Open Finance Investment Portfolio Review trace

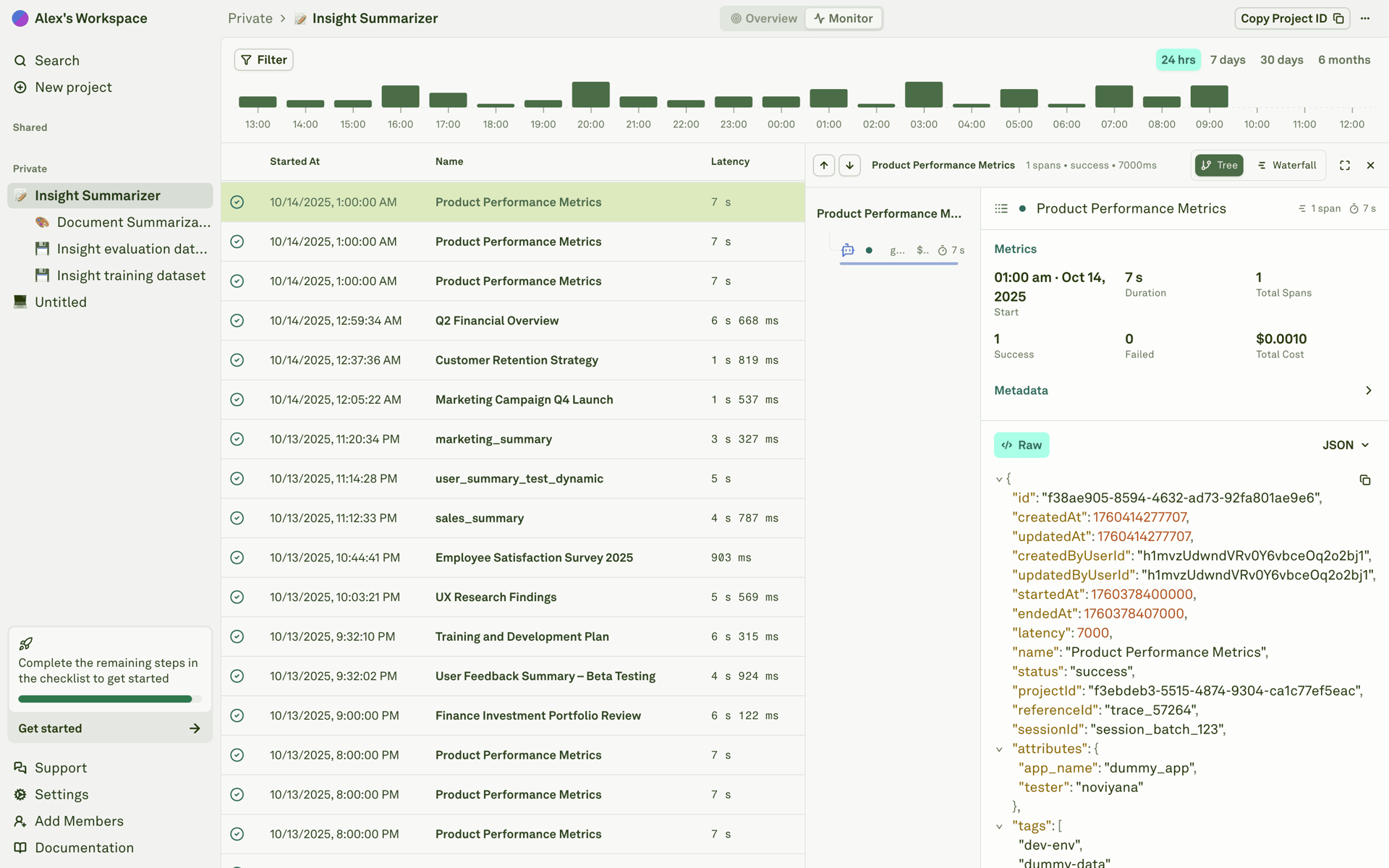click(x=513, y=716)
